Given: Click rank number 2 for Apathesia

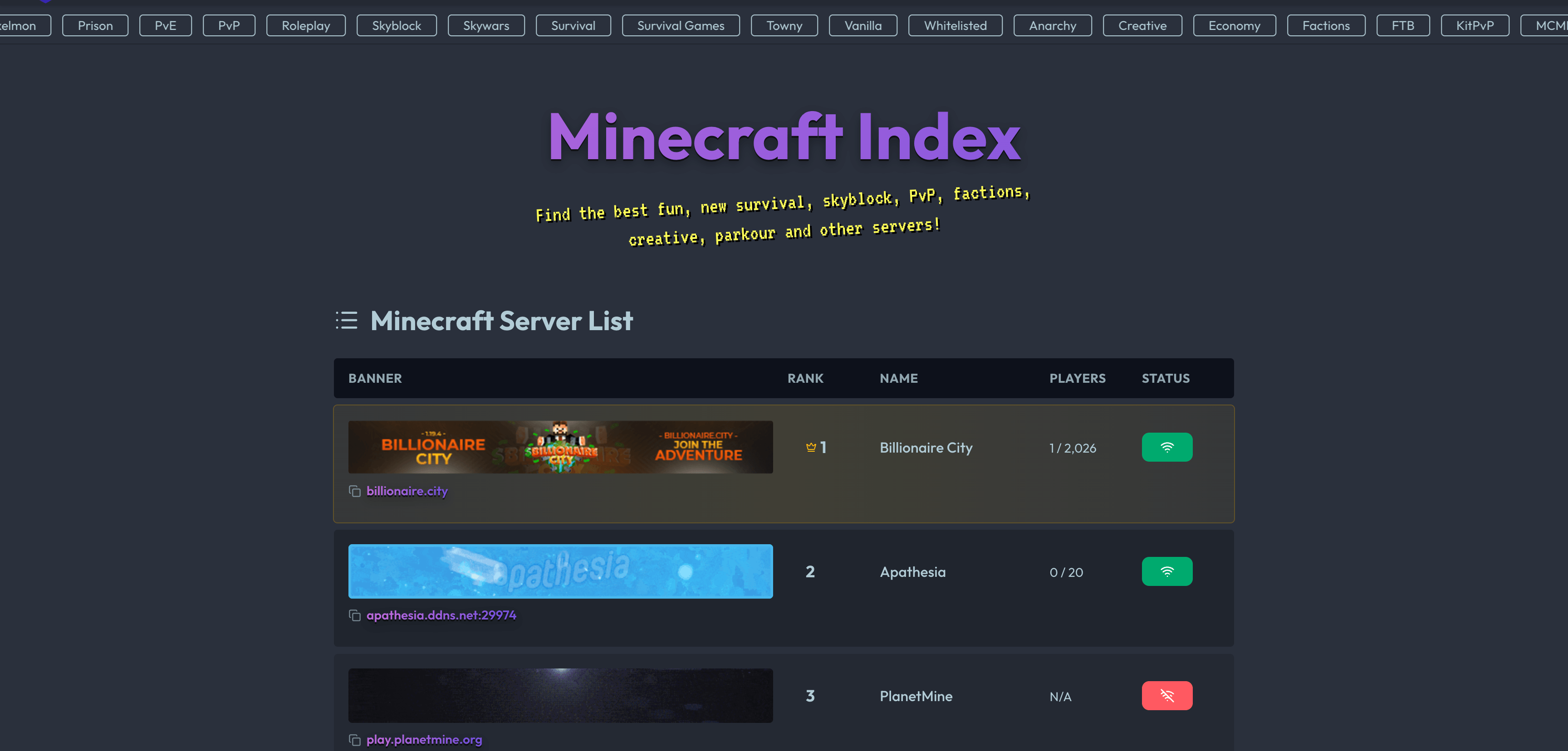Looking at the screenshot, I should point(810,571).
